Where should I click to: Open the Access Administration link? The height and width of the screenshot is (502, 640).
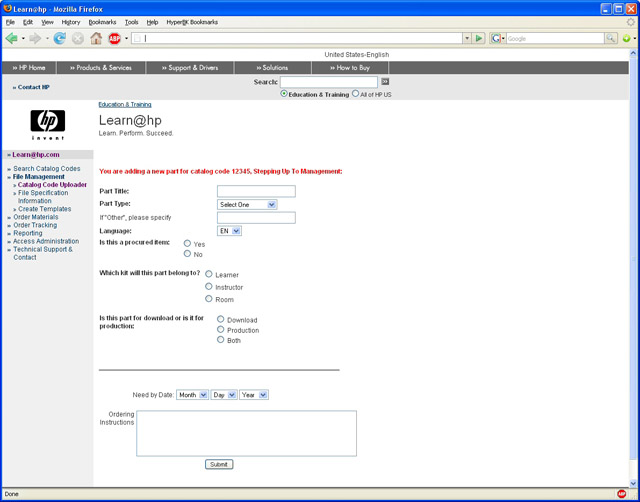46,241
